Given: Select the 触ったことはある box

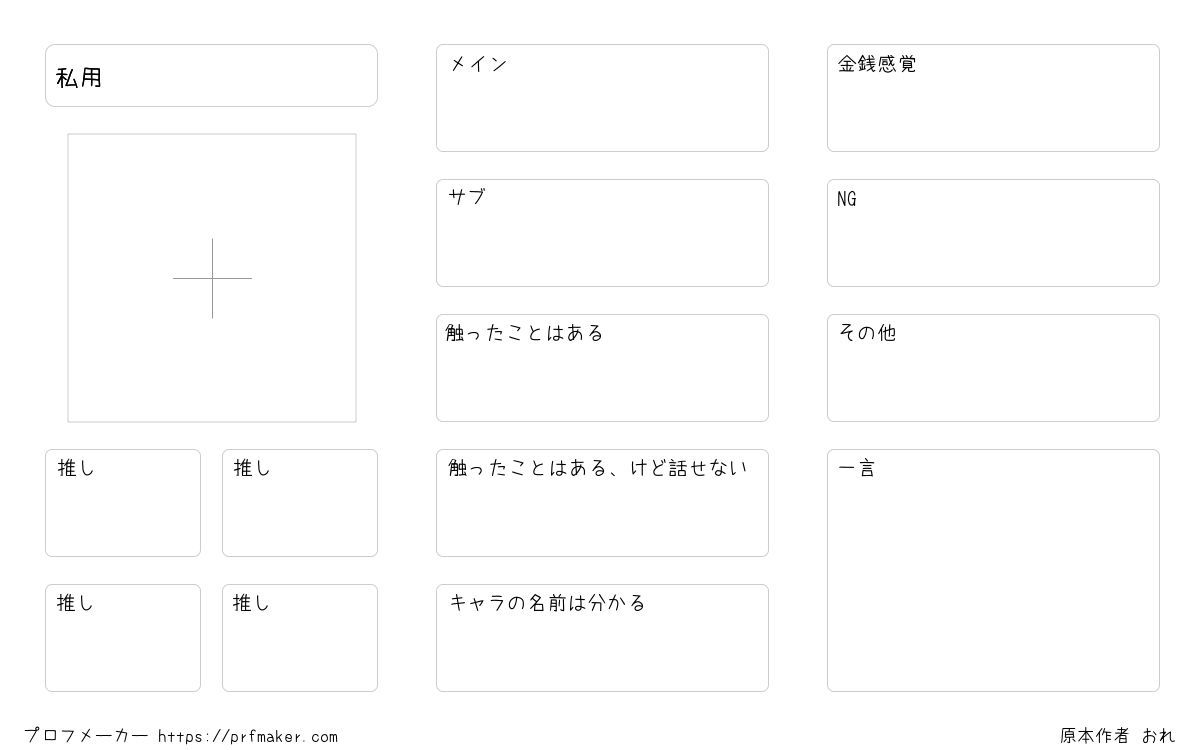Looking at the screenshot, I should tap(602, 368).
